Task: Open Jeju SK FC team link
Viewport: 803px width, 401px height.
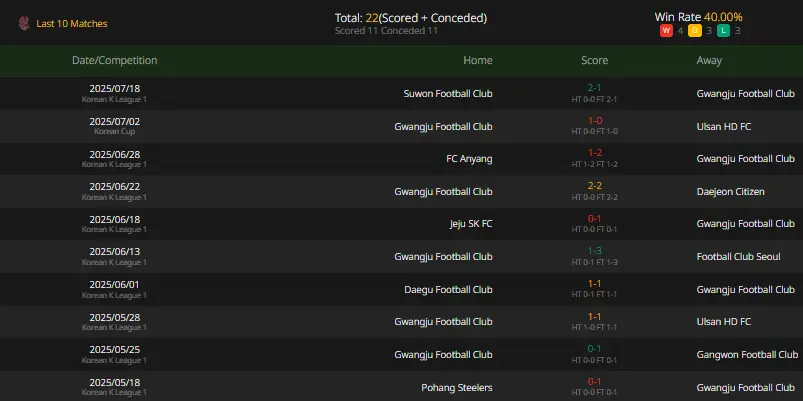Action: 469,224
